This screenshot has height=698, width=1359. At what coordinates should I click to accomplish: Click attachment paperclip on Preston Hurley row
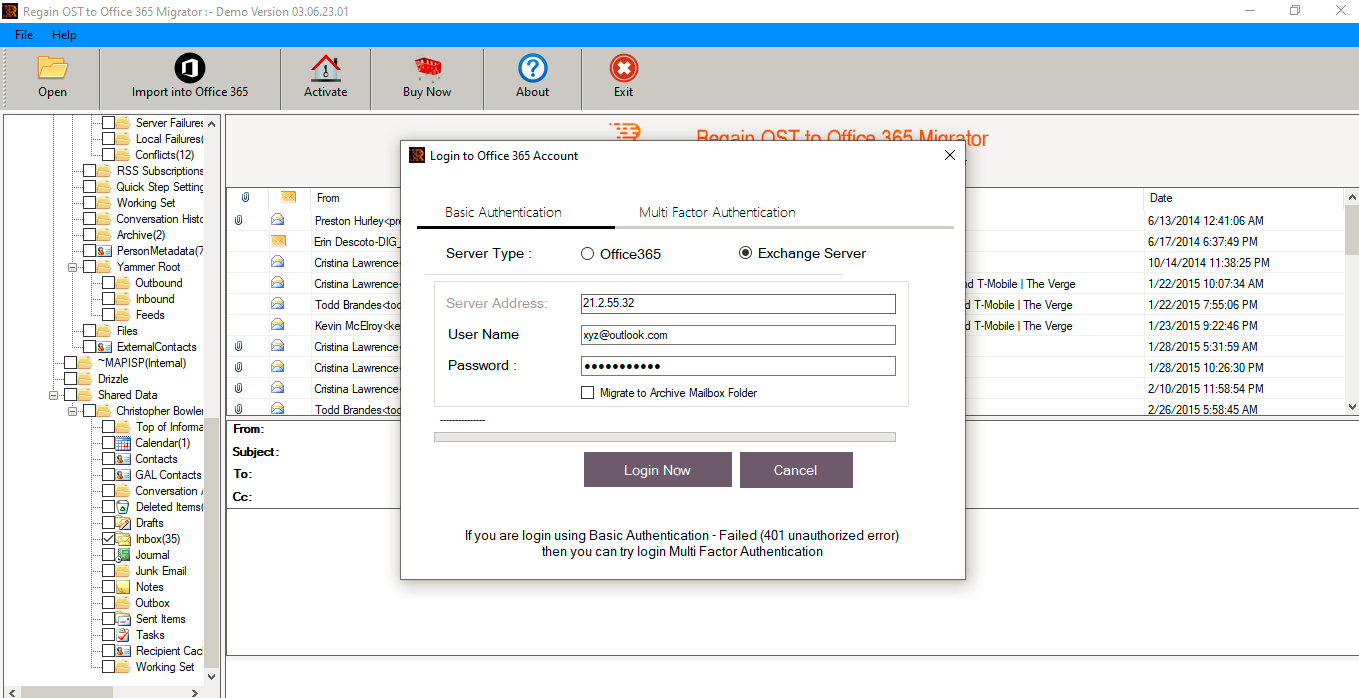coord(238,220)
